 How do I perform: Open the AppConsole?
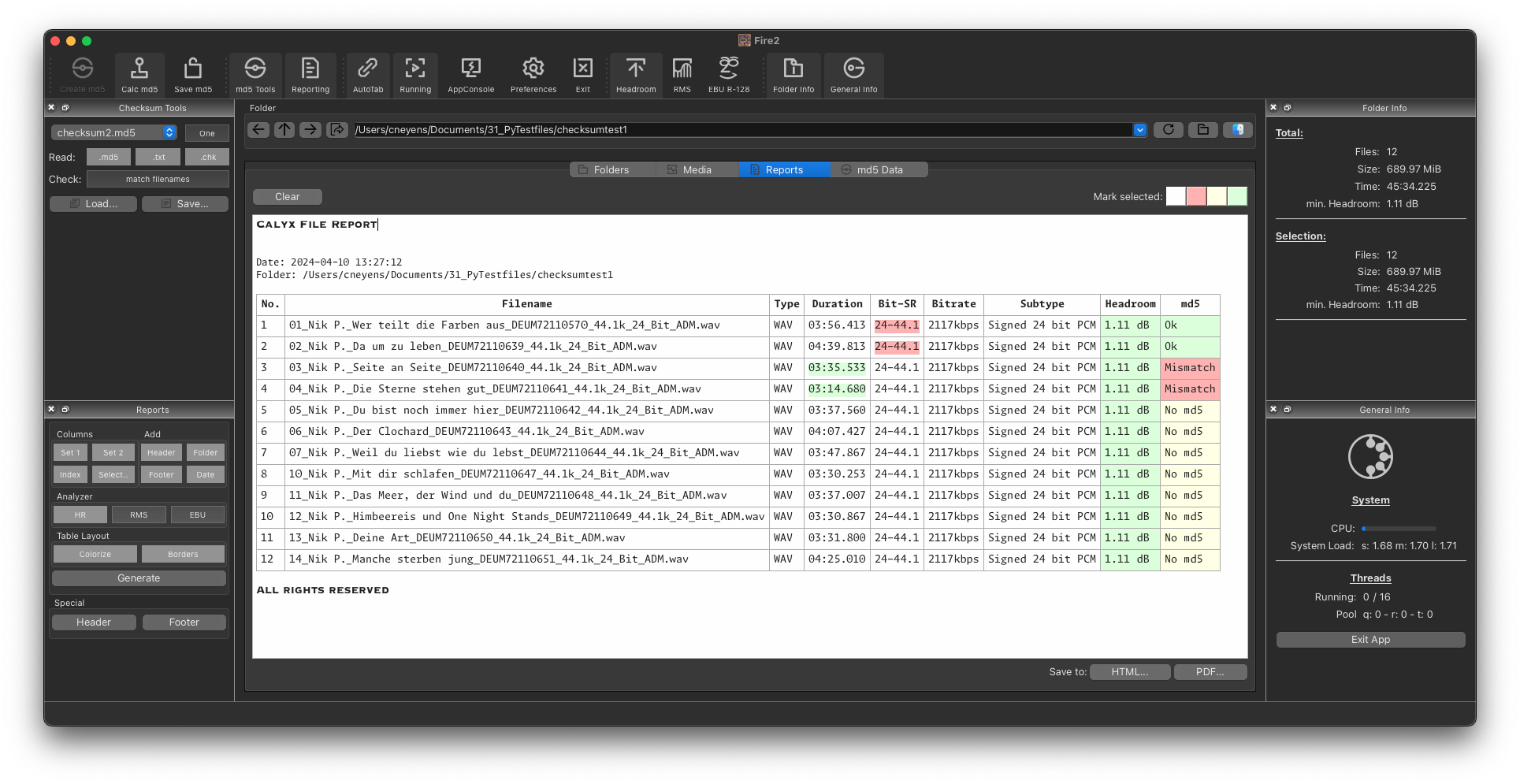[470, 75]
